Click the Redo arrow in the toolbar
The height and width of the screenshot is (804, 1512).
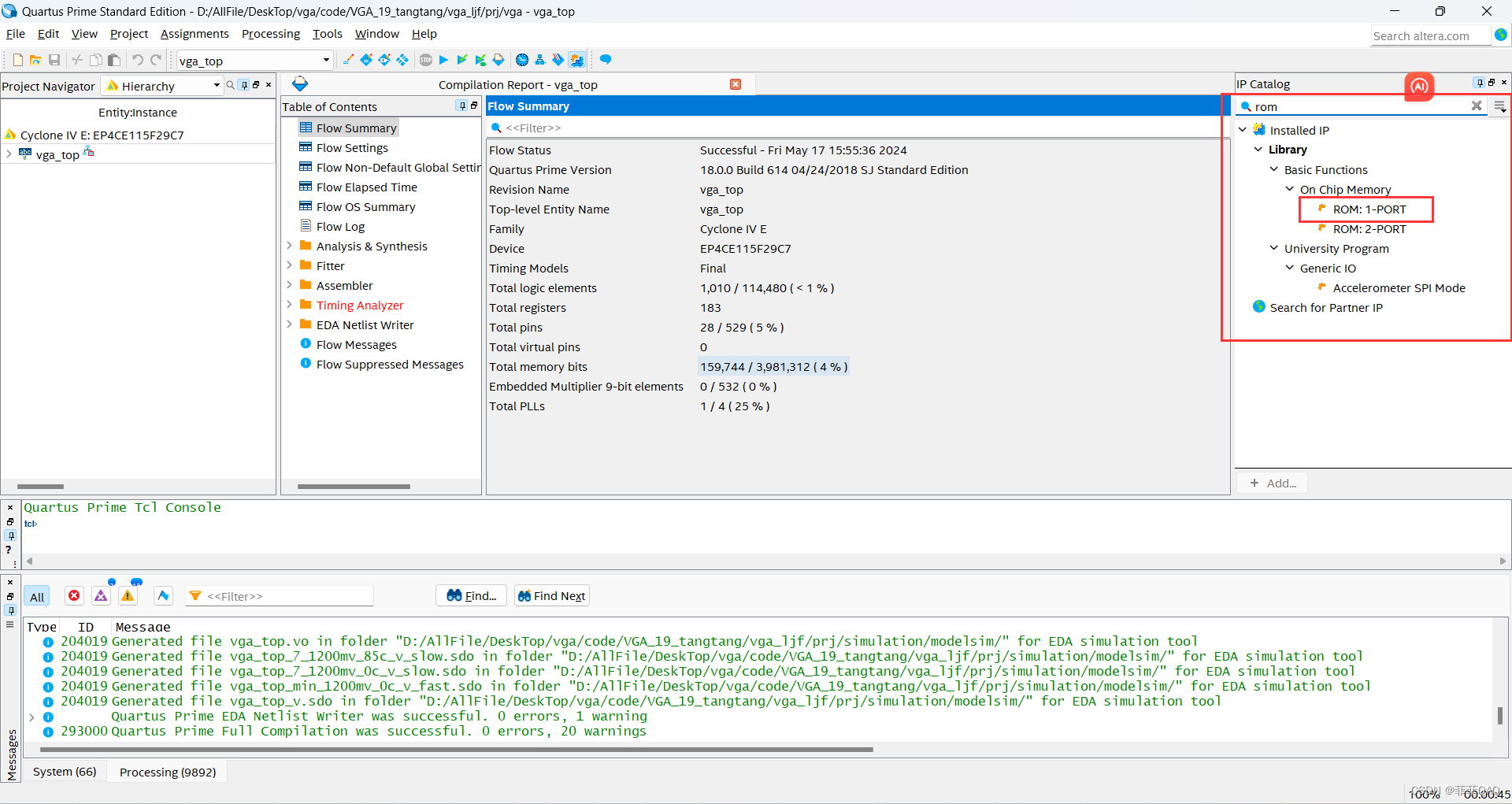coord(156,60)
